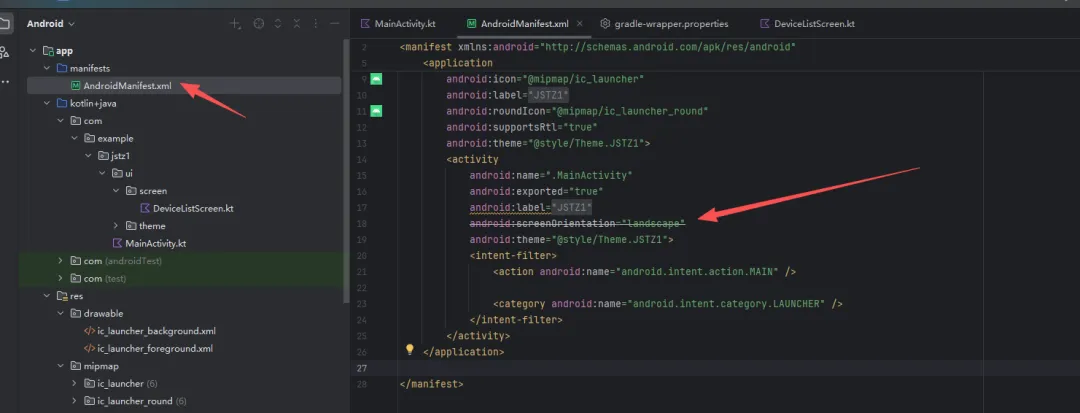Switch to gradle-wrapper.properties tab
Viewport: 1080px width, 413px height.
coord(664,23)
